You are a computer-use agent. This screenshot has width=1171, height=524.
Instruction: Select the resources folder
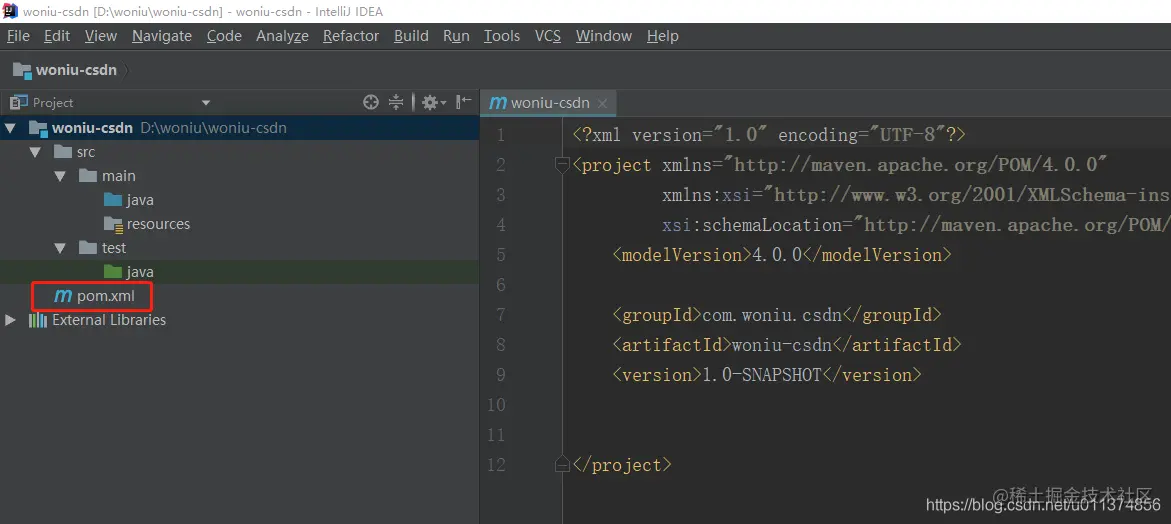point(158,224)
